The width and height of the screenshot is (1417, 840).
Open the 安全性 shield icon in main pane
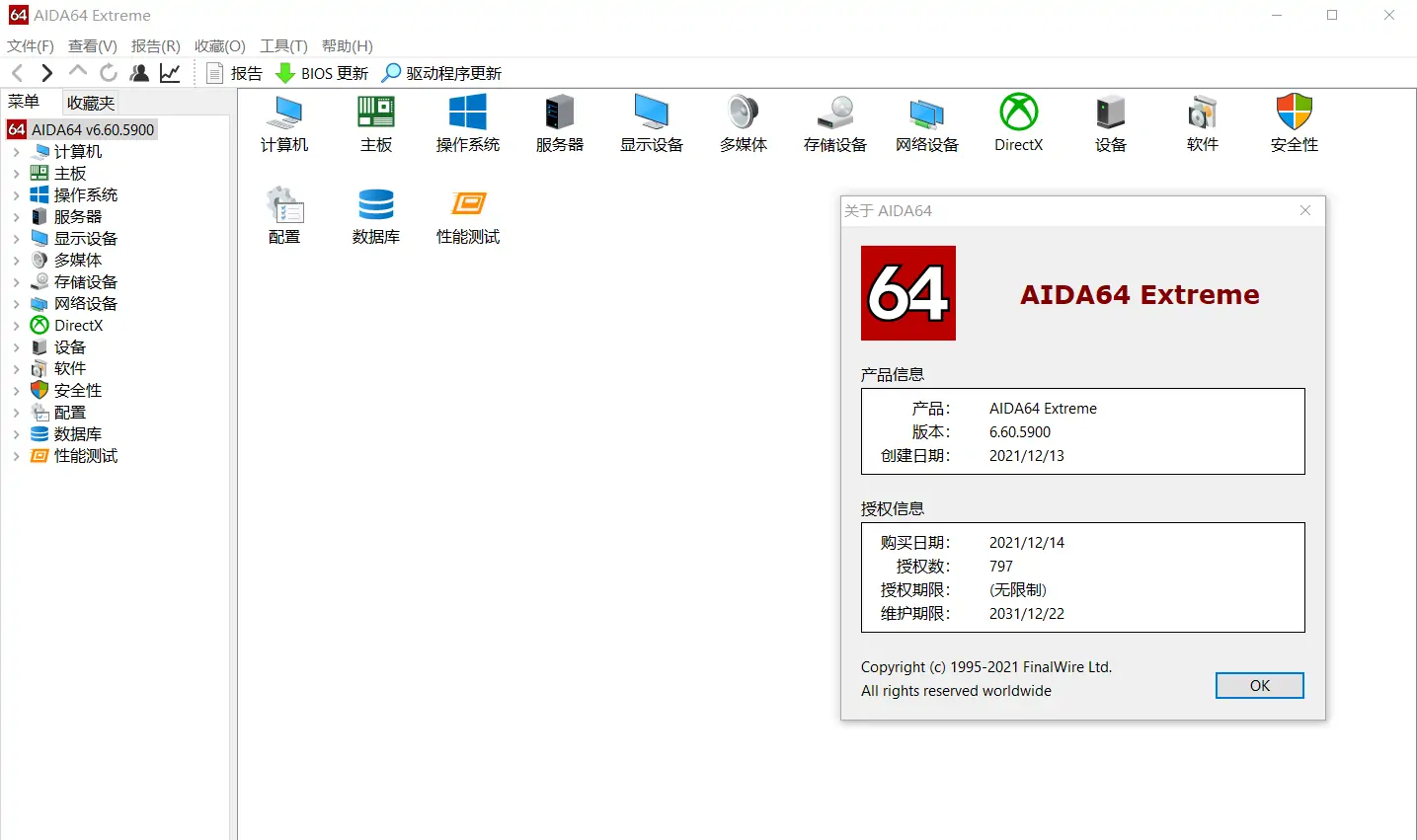1295,124
